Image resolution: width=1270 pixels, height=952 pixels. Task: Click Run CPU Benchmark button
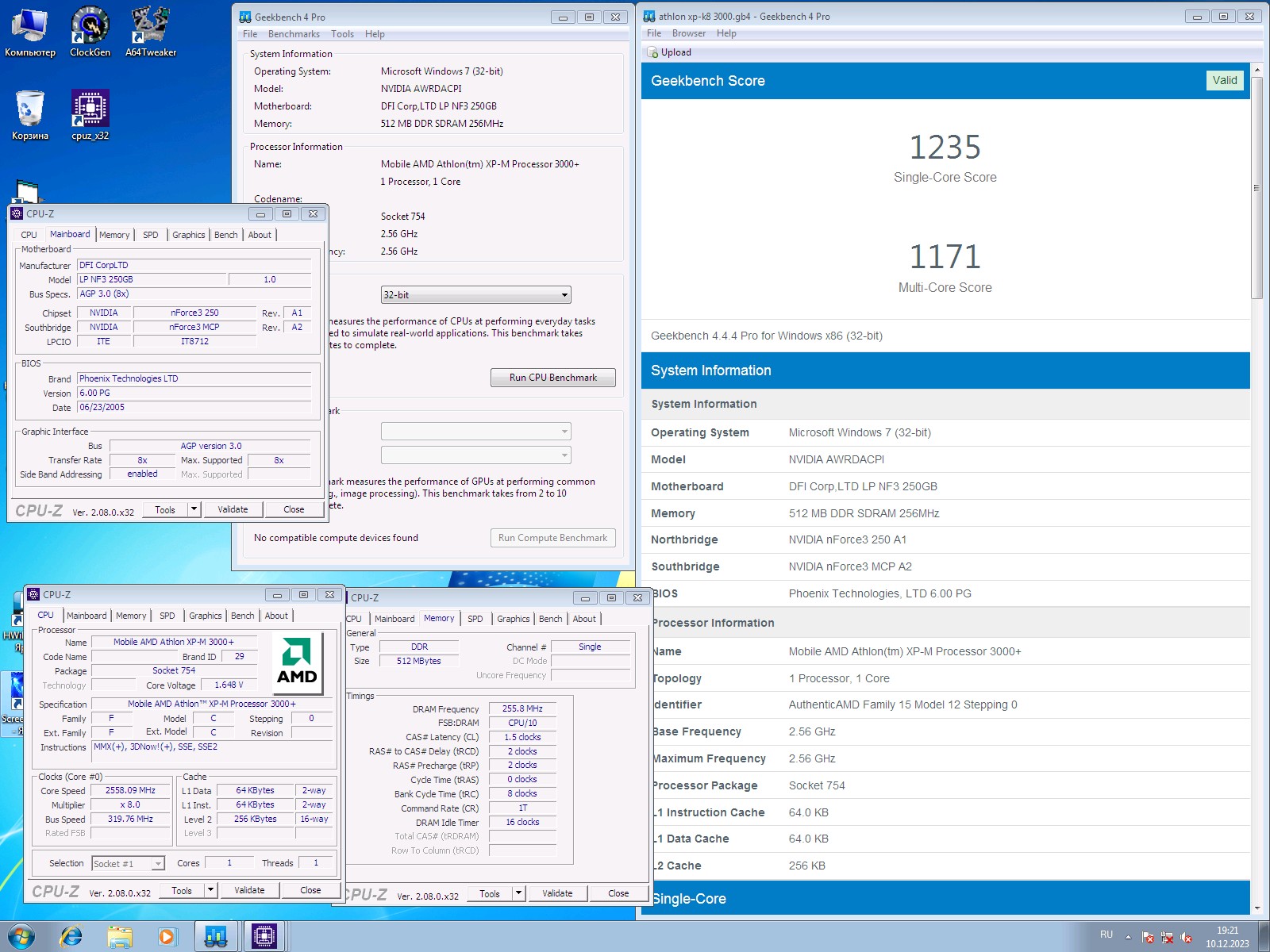tap(553, 378)
